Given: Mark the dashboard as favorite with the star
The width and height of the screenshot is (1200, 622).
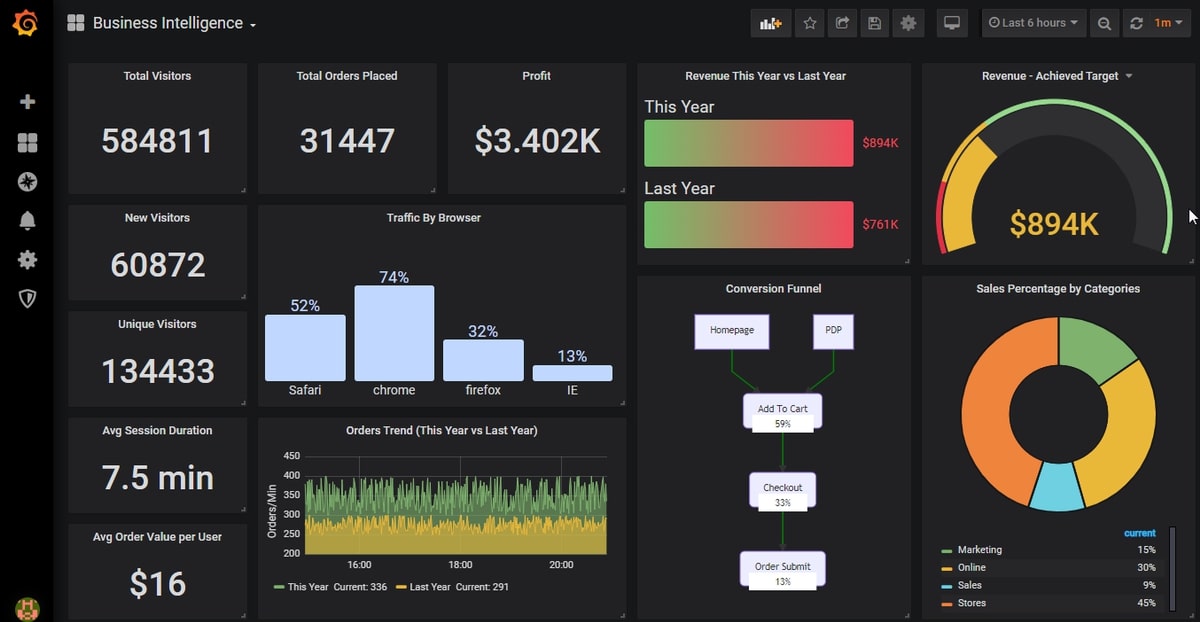Looking at the screenshot, I should [809, 23].
